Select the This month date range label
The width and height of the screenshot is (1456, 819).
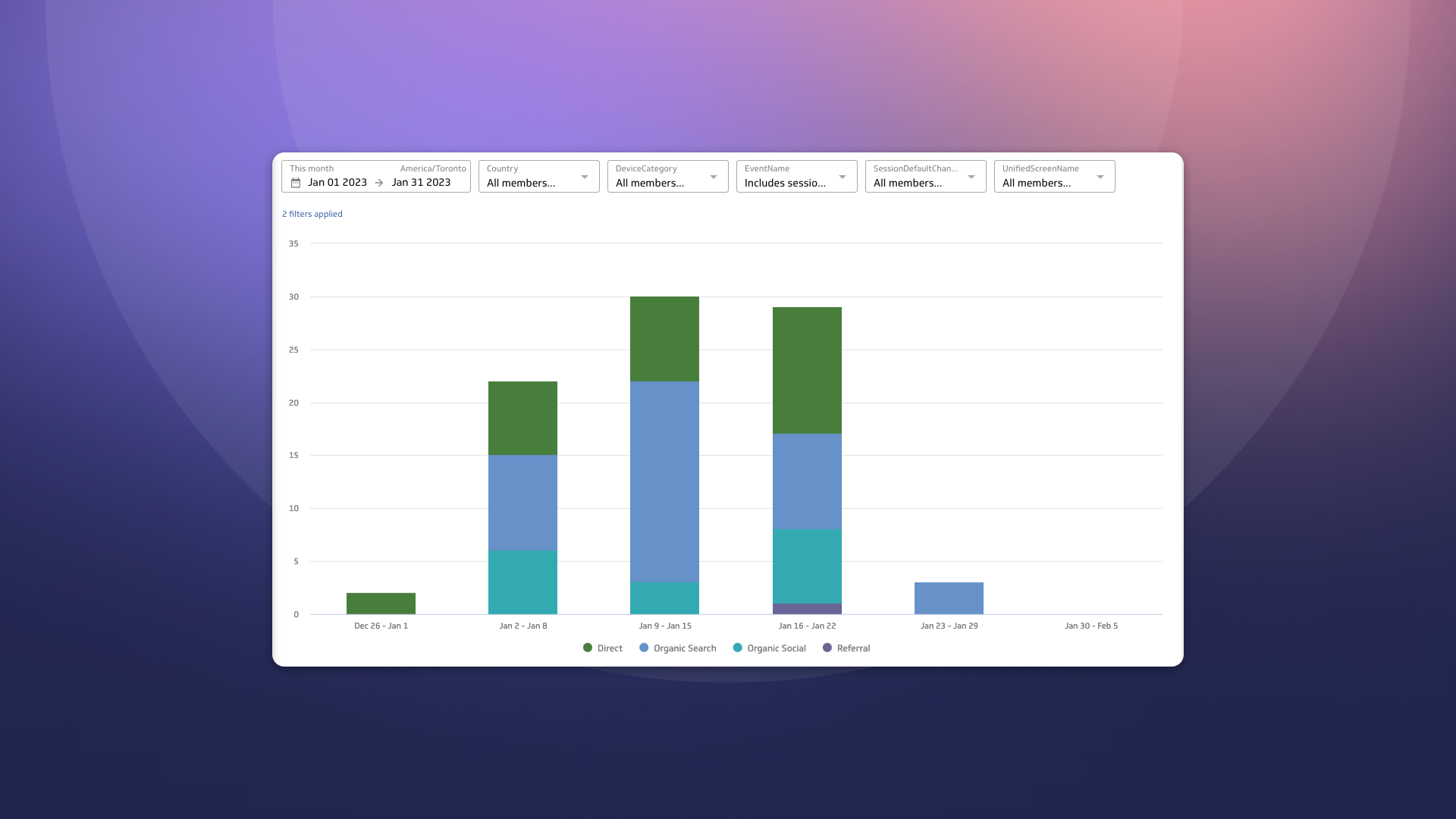(311, 168)
